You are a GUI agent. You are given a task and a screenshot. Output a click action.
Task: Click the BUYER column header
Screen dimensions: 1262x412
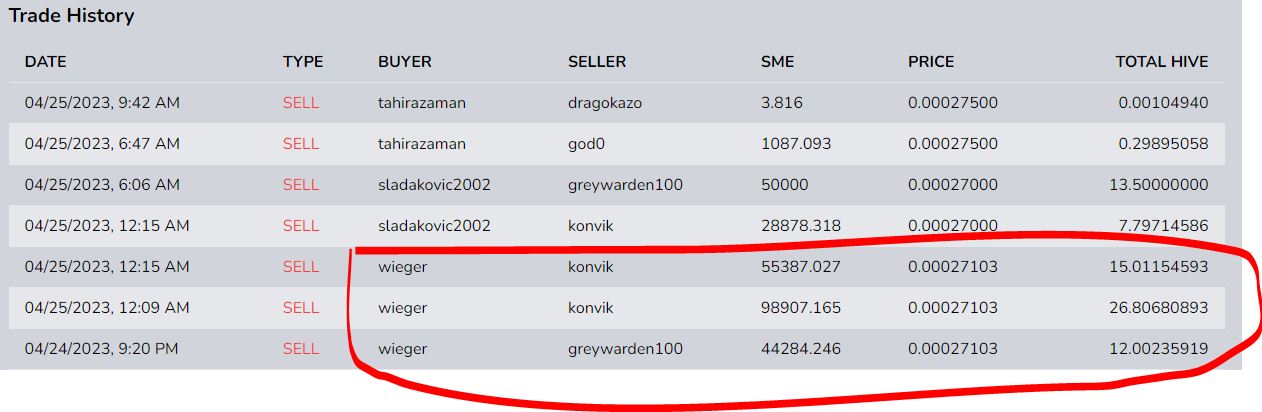[x=405, y=62]
